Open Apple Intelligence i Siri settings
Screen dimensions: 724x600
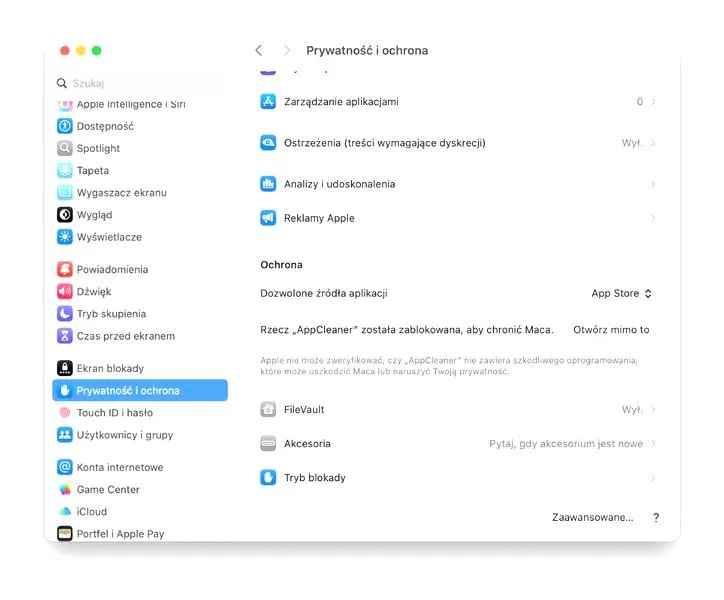(131, 104)
